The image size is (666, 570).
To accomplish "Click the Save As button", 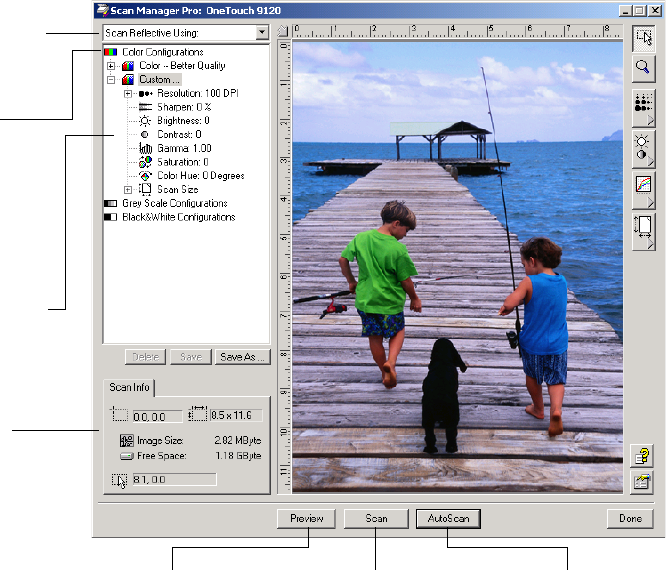I will tap(243, 357).
